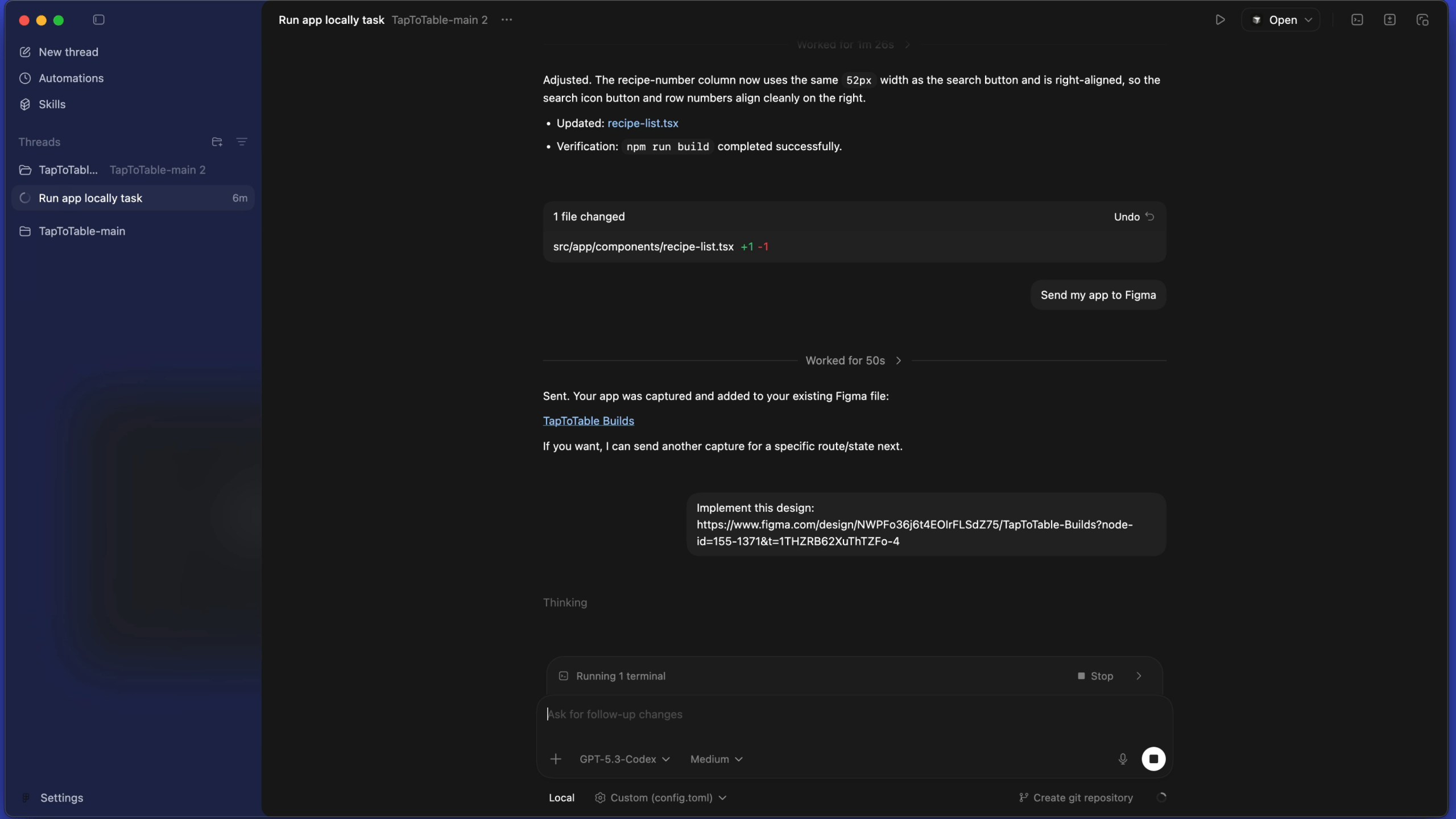This screenshot has height=819, width=1456.
Task: Expand the Running 1 terminal chevron
Action: coord(1139,676)
